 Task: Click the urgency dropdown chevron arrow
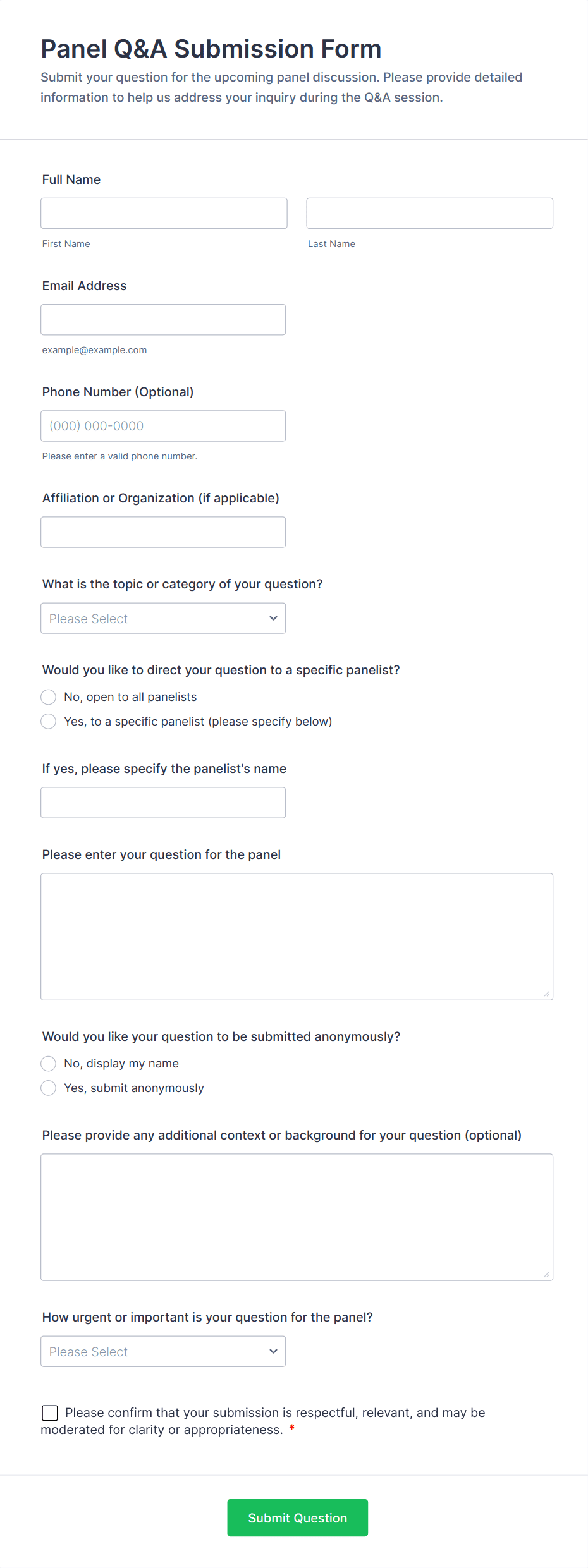point(273,1351)
